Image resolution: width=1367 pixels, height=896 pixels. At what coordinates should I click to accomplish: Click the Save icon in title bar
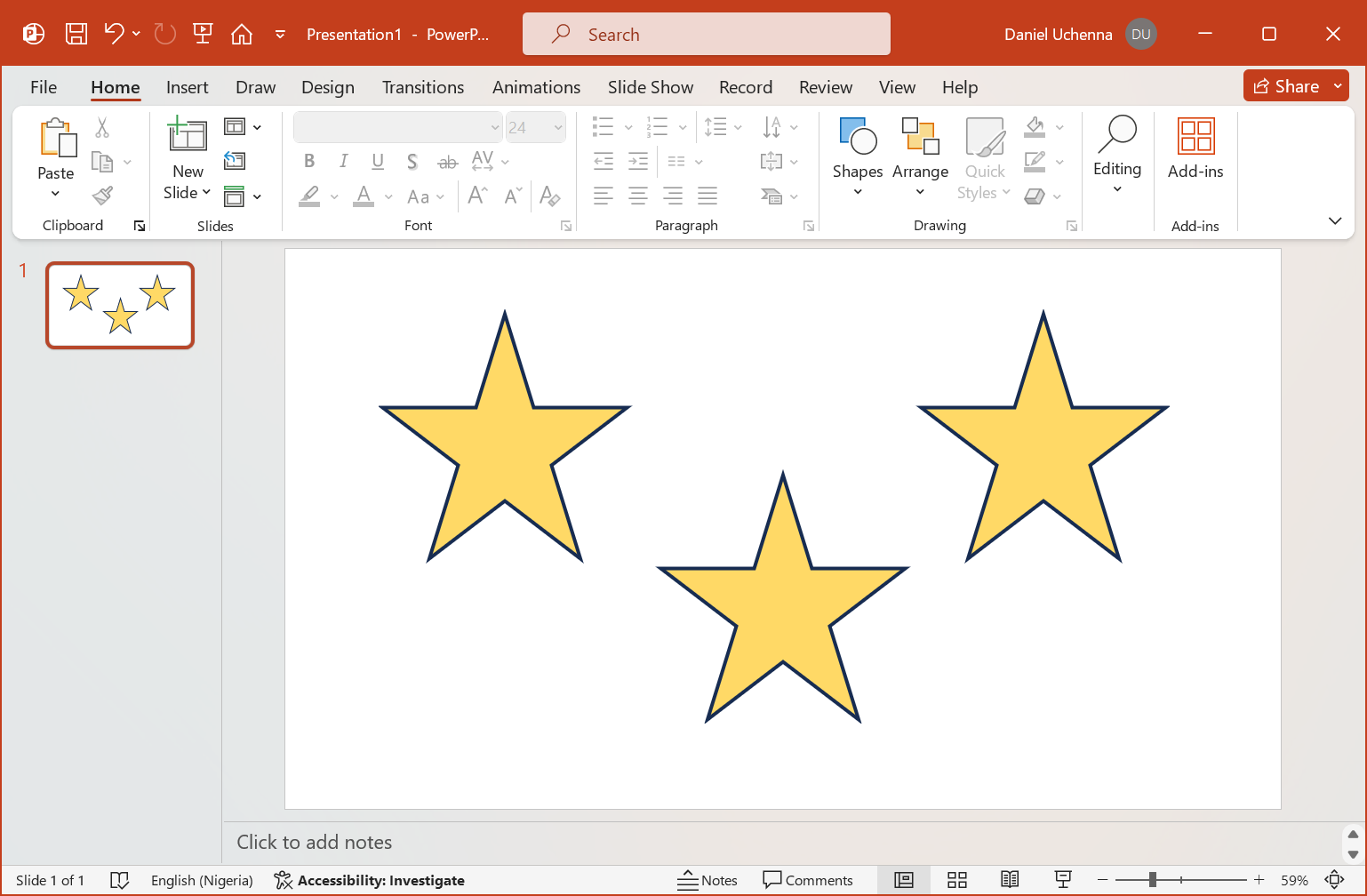[76, 34]
